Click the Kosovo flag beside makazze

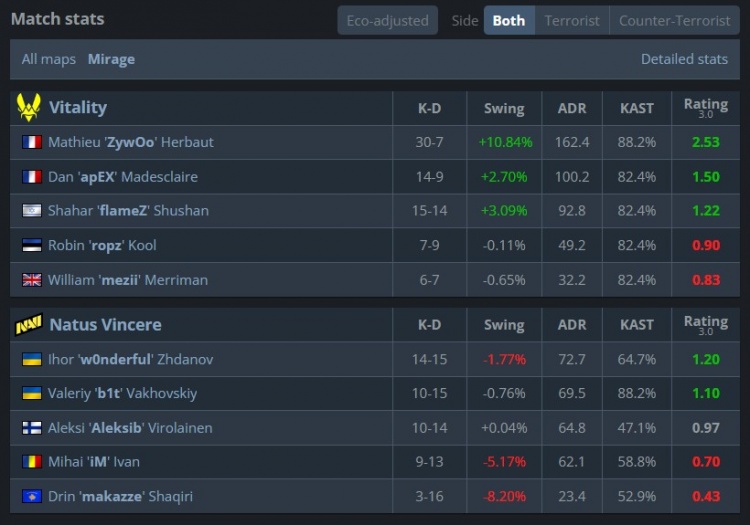(x=31, y=497)
